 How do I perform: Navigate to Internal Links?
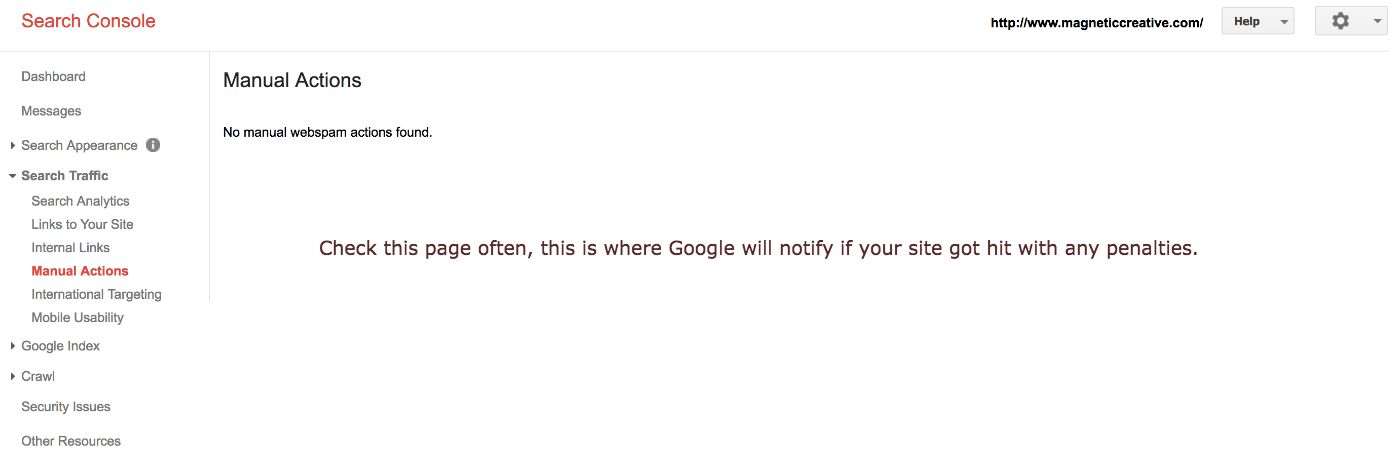coord(70,247)
